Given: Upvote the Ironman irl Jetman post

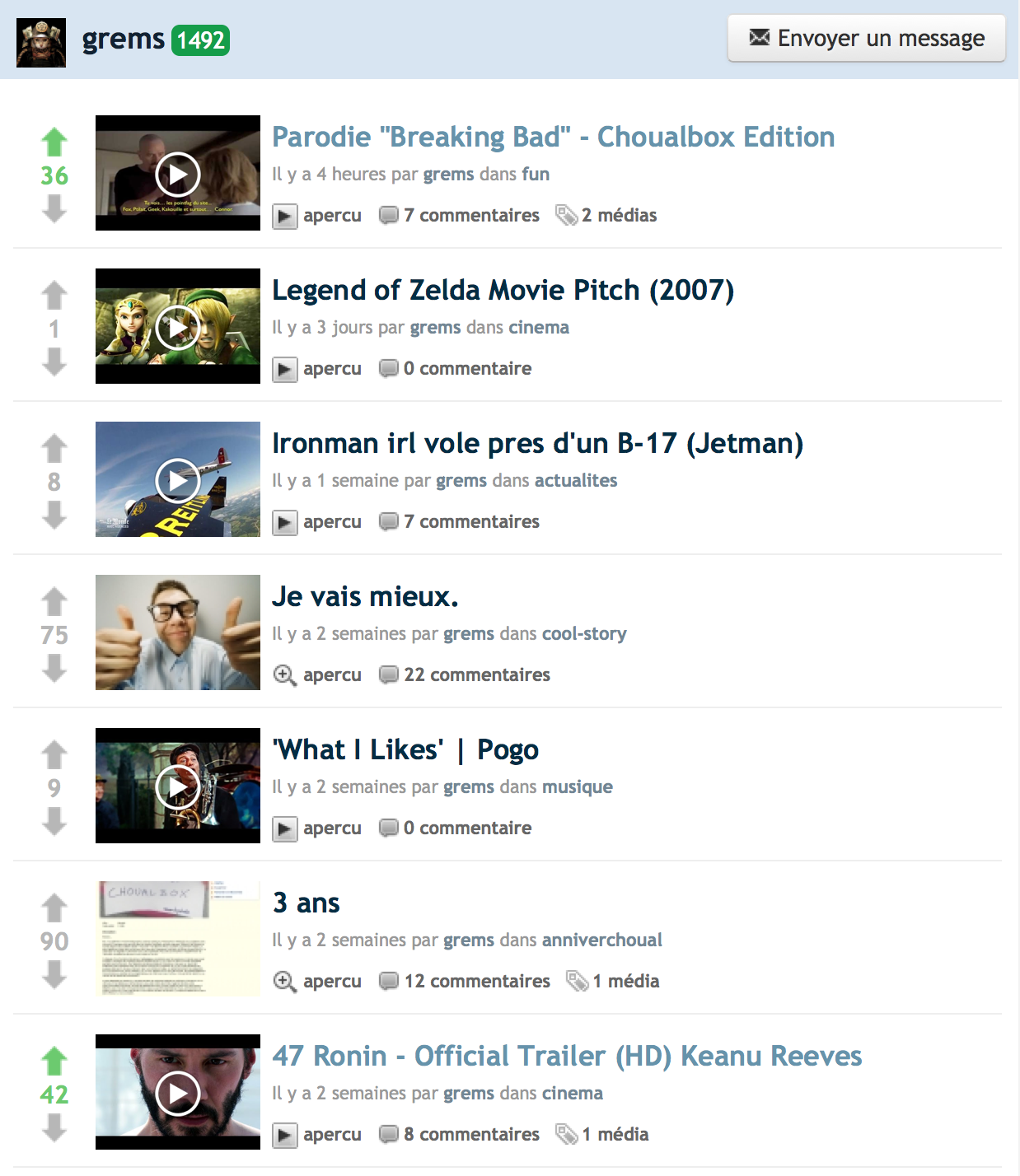Looking at the screenshot, I should click(54, 448).
